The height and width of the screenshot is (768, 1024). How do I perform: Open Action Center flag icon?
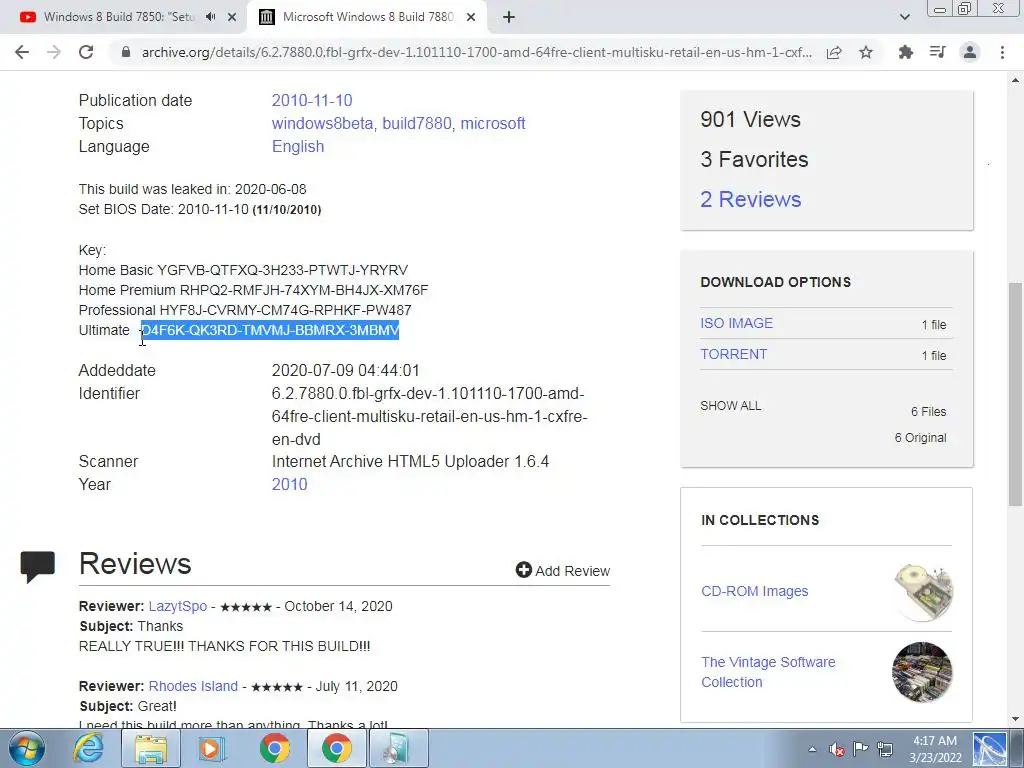coord(861,749)
